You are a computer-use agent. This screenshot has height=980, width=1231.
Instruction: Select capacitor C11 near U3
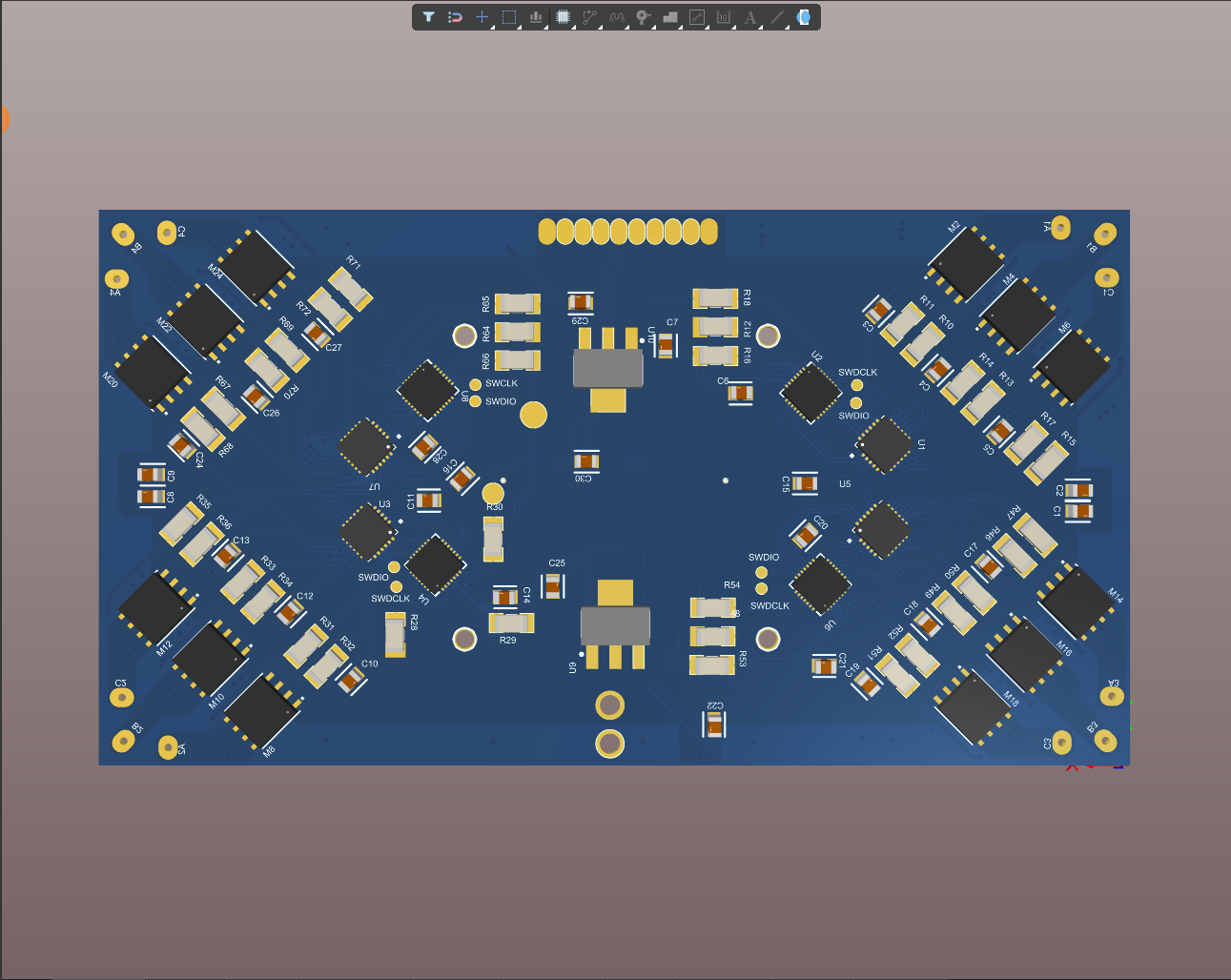[429, 500]
